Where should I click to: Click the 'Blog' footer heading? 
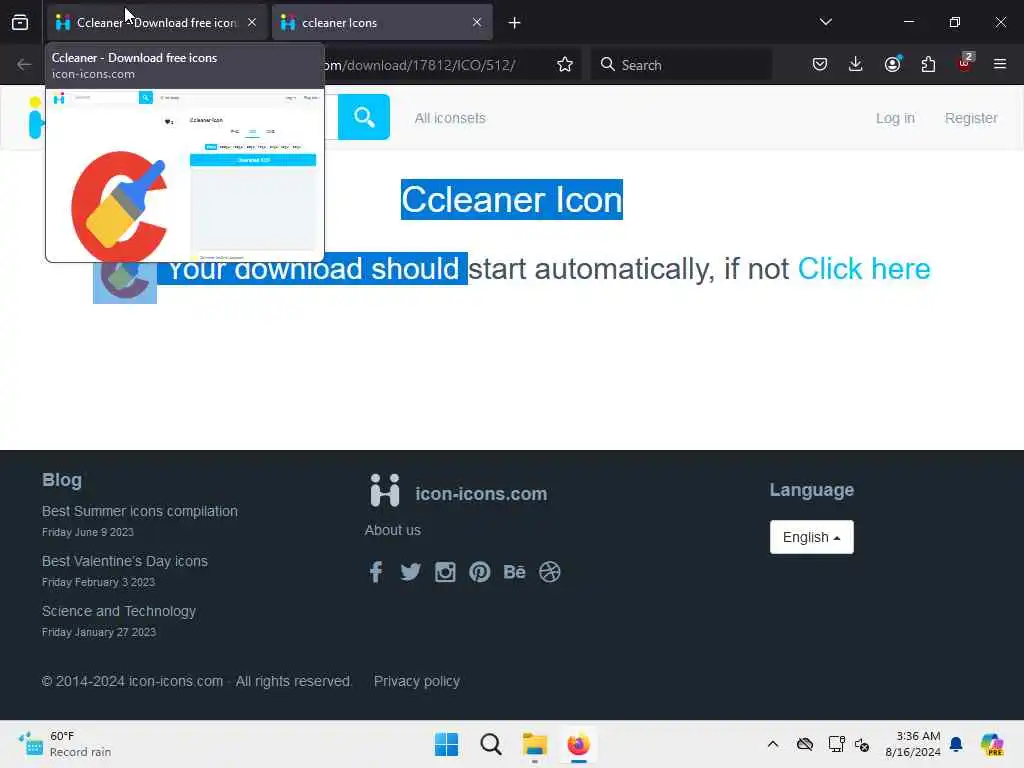[x=62, y=480]
